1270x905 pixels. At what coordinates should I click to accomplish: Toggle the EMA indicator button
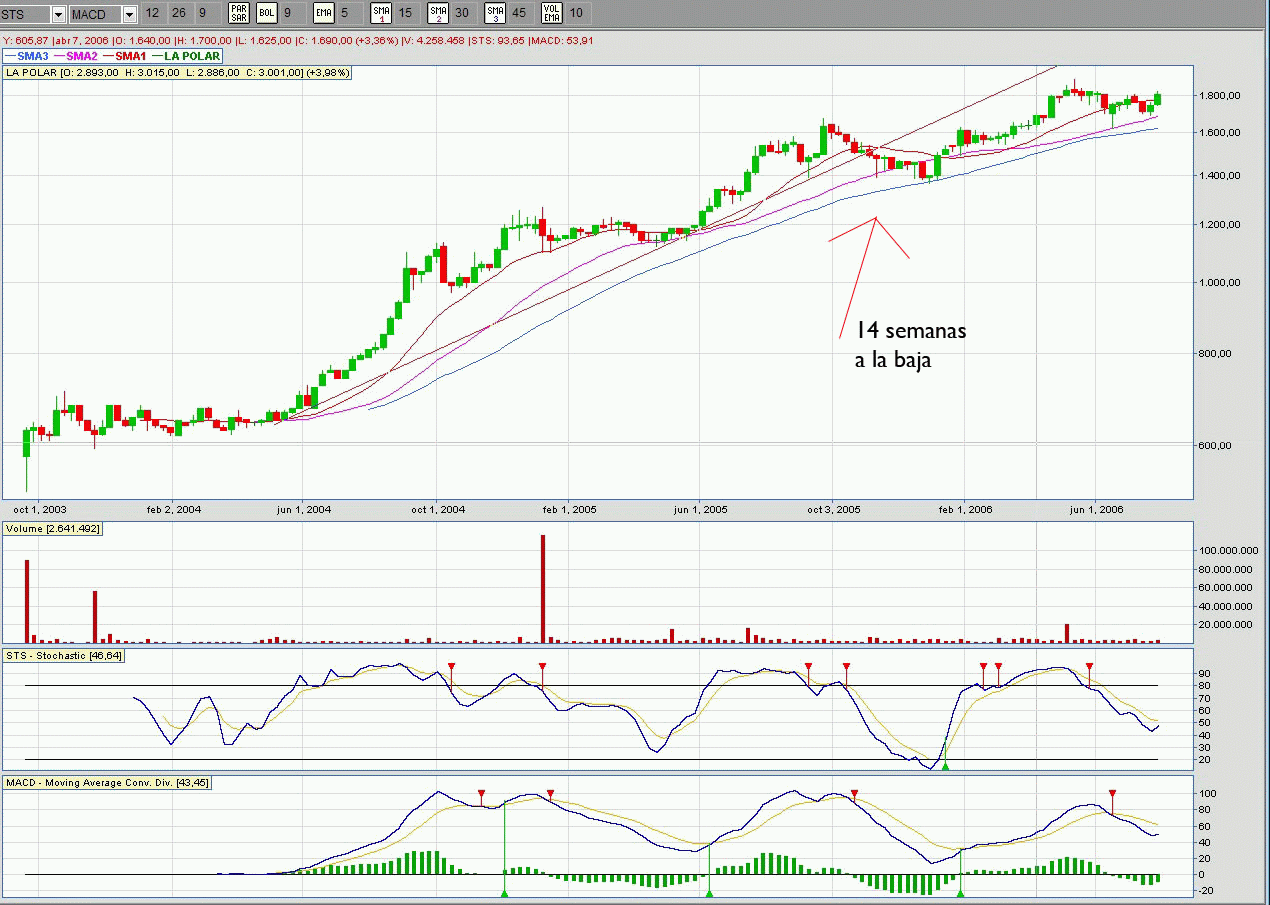point(323,13)
